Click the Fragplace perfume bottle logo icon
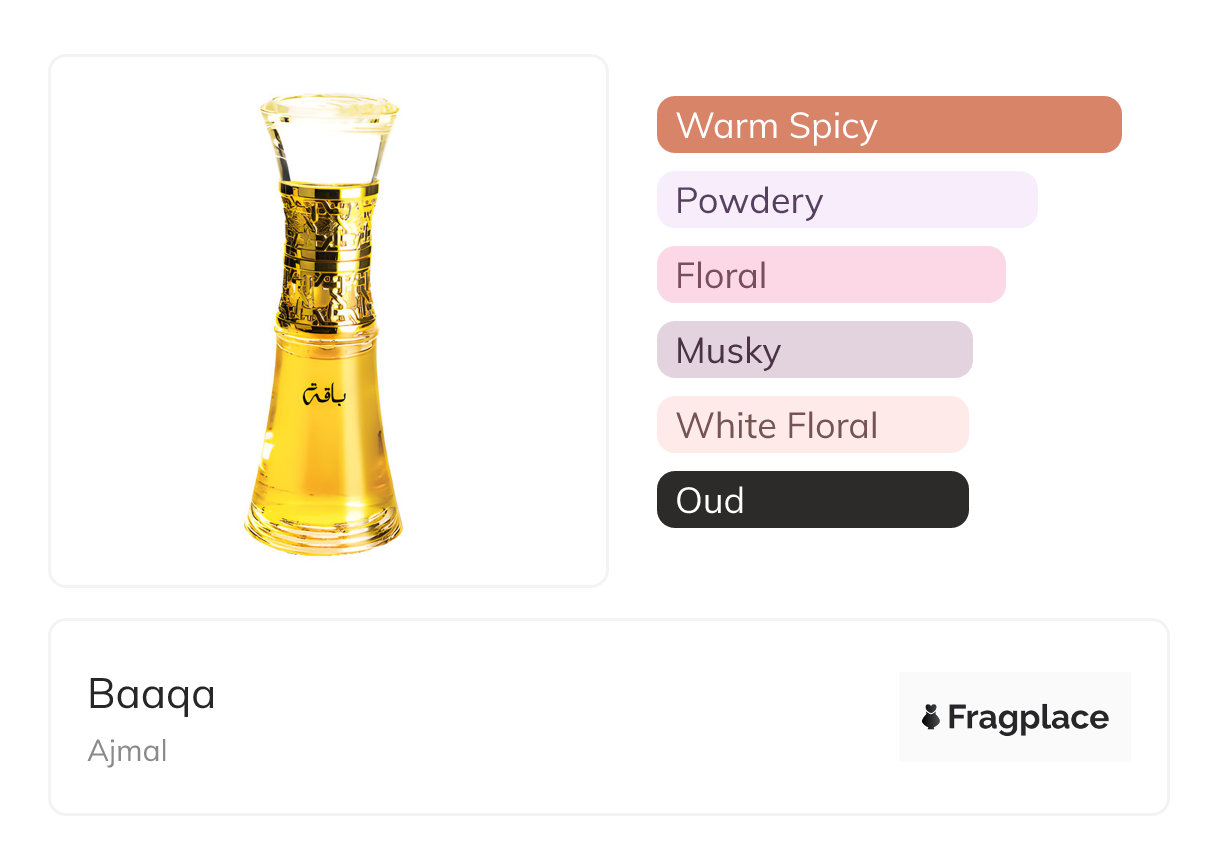Viewport: 1218px width, 864px height. 931,717
